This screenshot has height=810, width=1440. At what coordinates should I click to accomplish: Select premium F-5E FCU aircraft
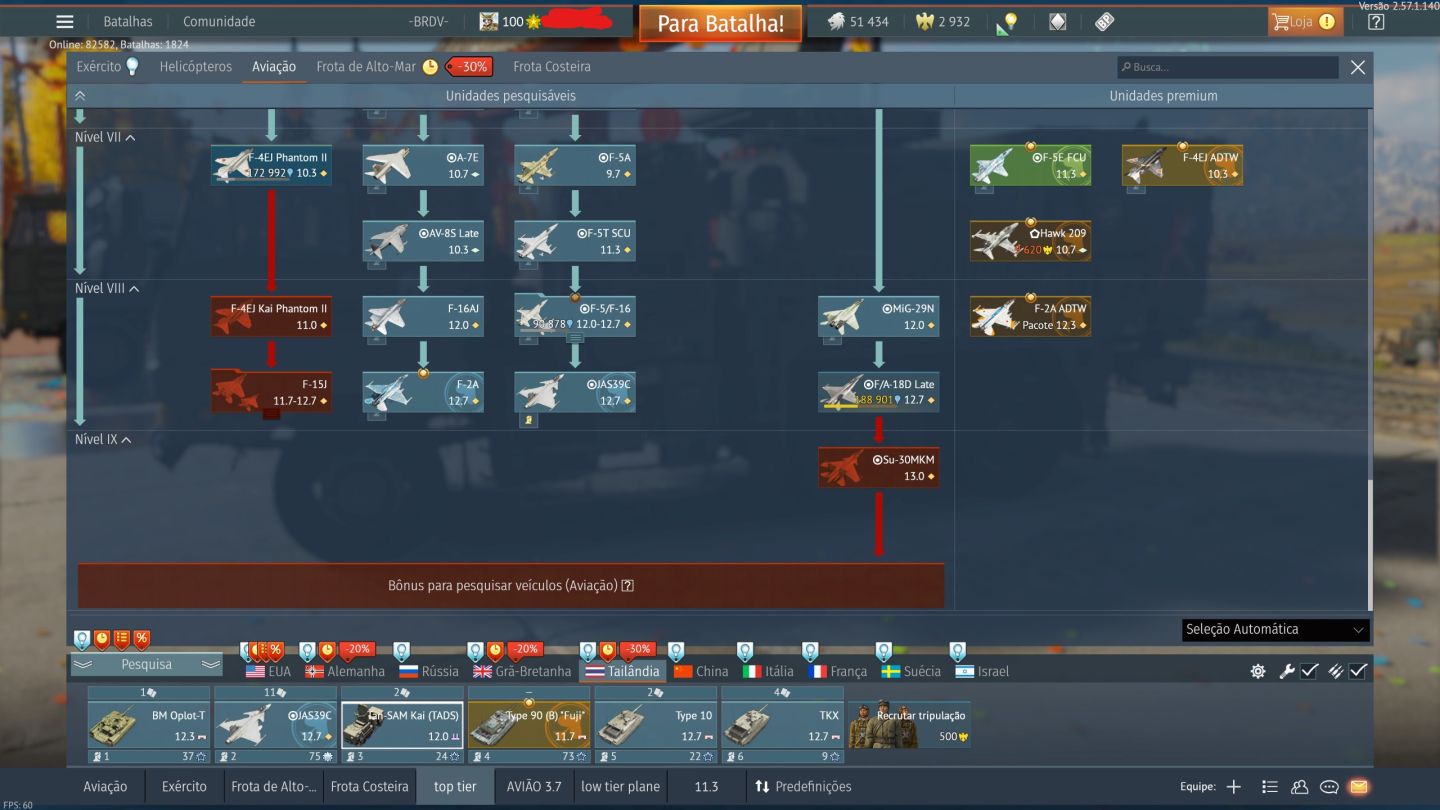tap(1031, 165)
